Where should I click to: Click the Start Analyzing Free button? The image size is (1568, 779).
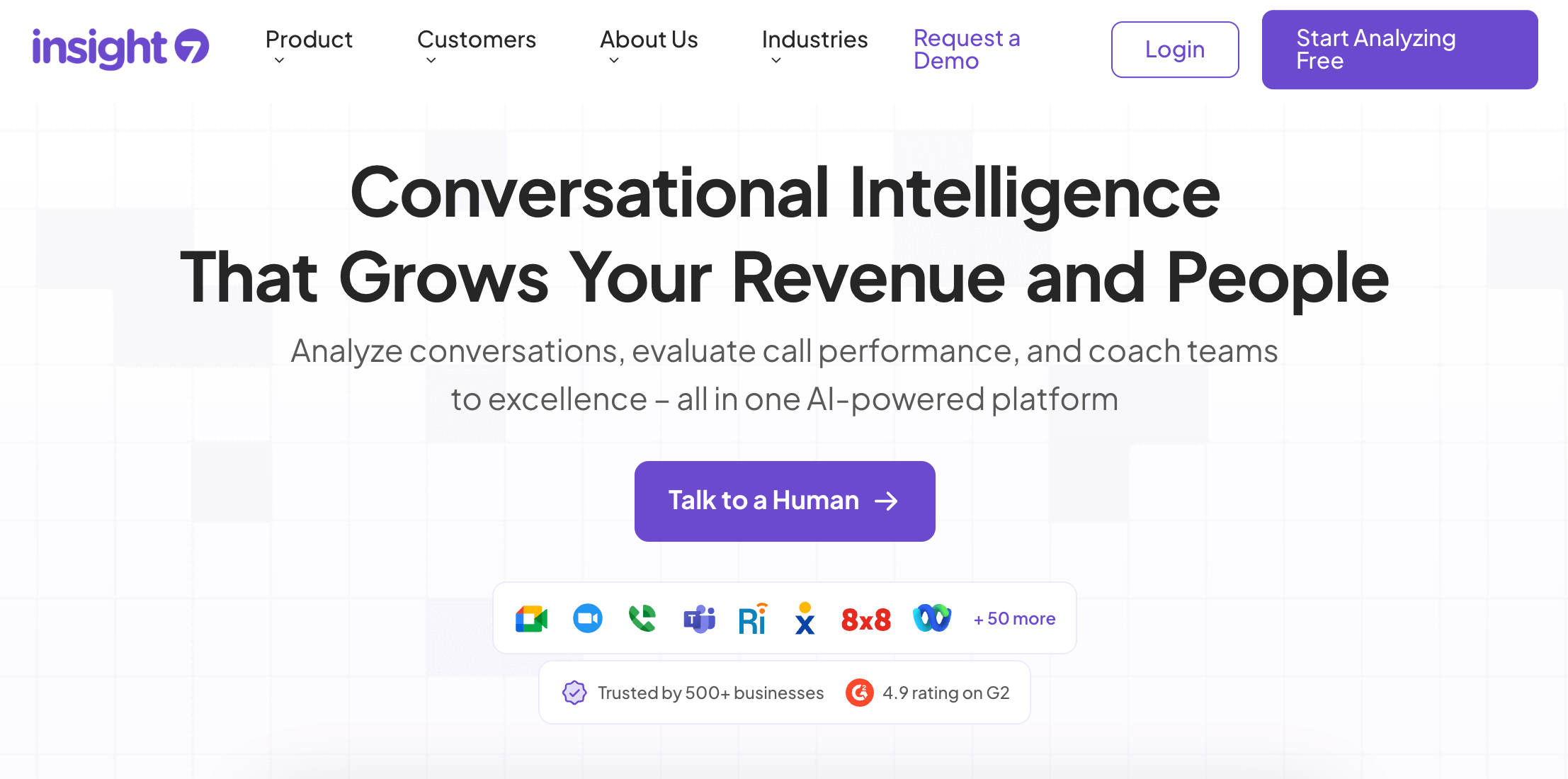point(1399,50)
